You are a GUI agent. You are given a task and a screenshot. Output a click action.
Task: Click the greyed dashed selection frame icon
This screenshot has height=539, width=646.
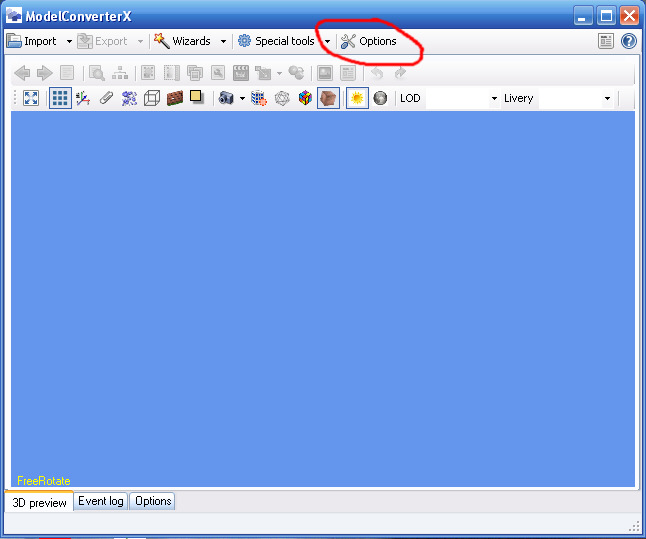148,73
